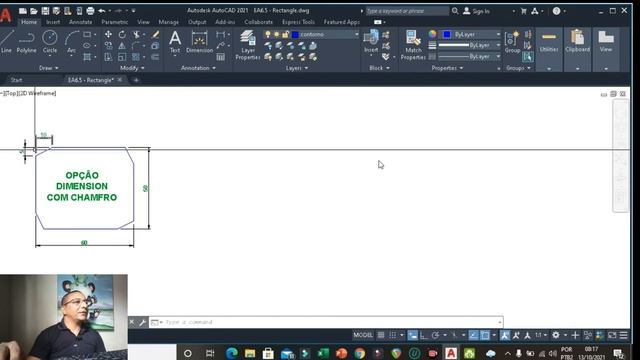This screenshot has width=640, height=360.
Task: Toggle 2D object snap
Action: pos(485,335)
